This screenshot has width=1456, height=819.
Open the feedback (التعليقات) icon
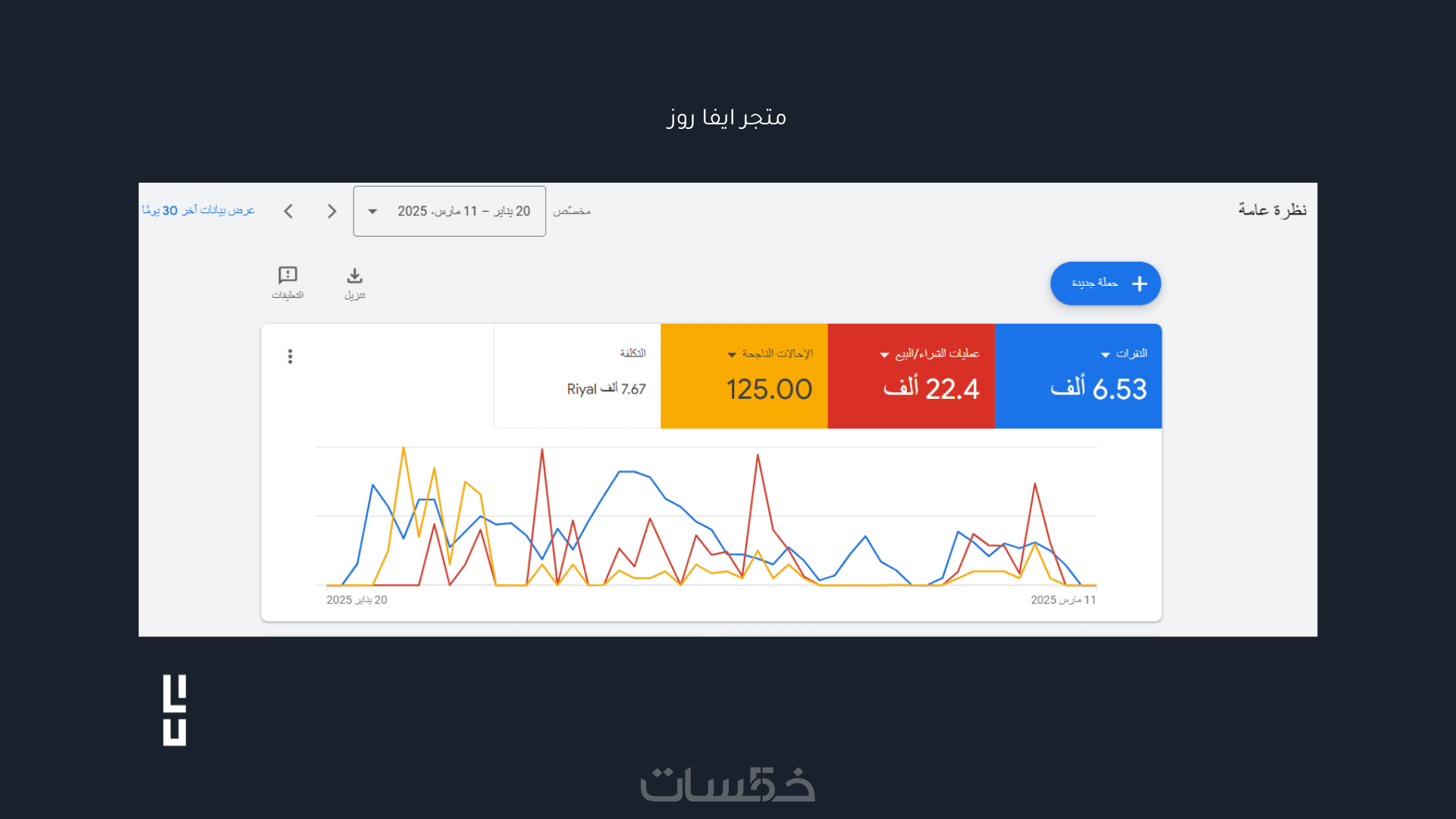288,275
